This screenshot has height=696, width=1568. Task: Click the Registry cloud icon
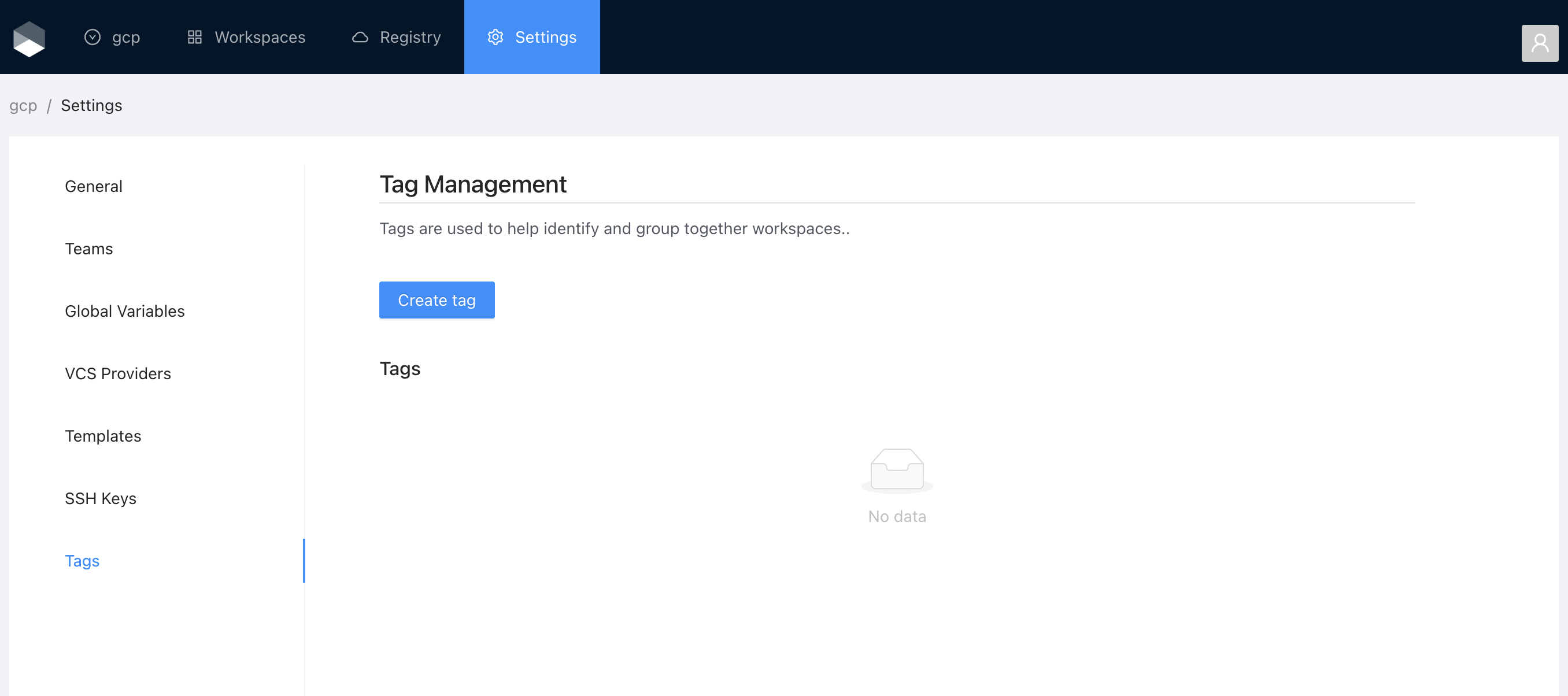click(x=360, y=37)
